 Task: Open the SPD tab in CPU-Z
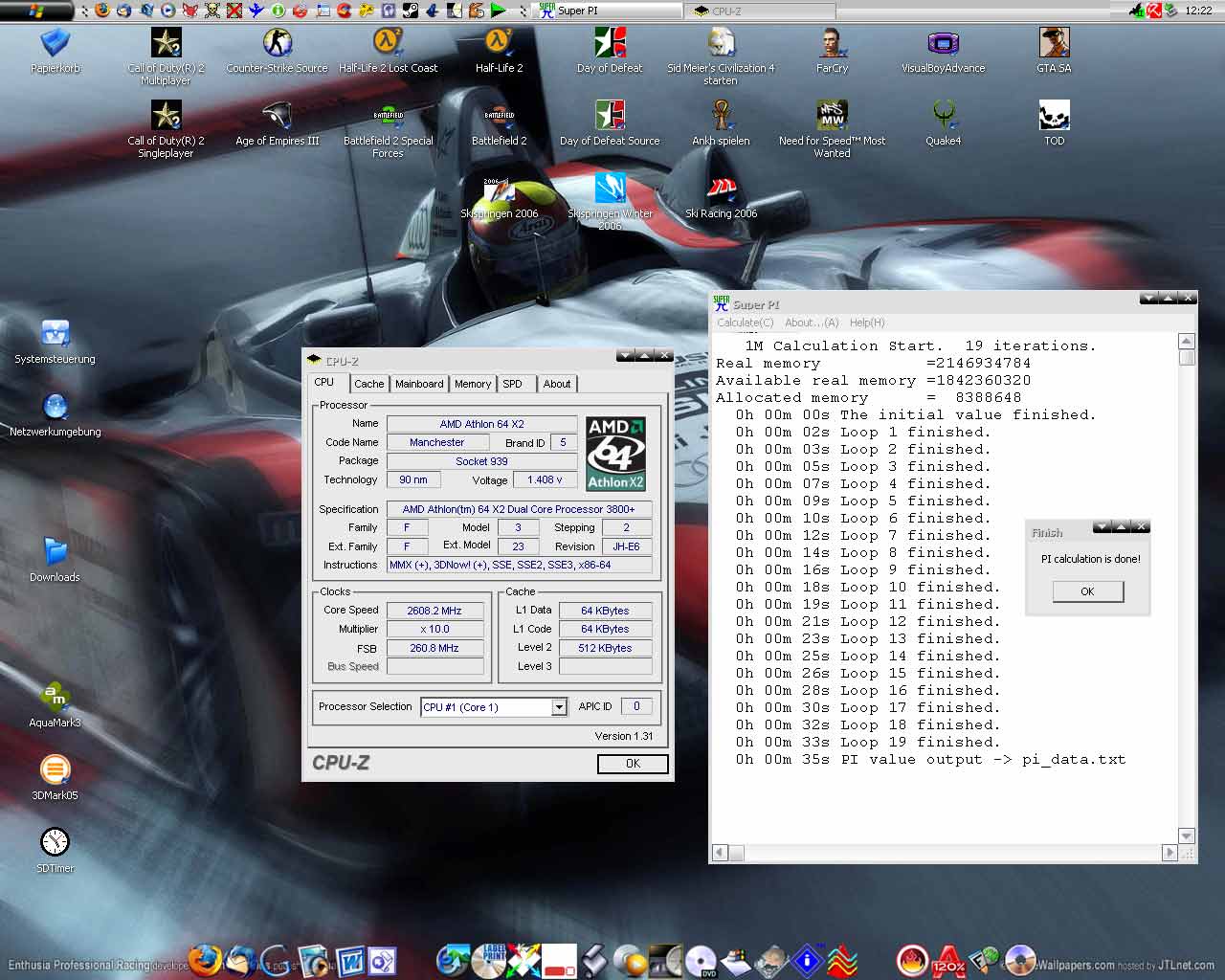(513, 384)
